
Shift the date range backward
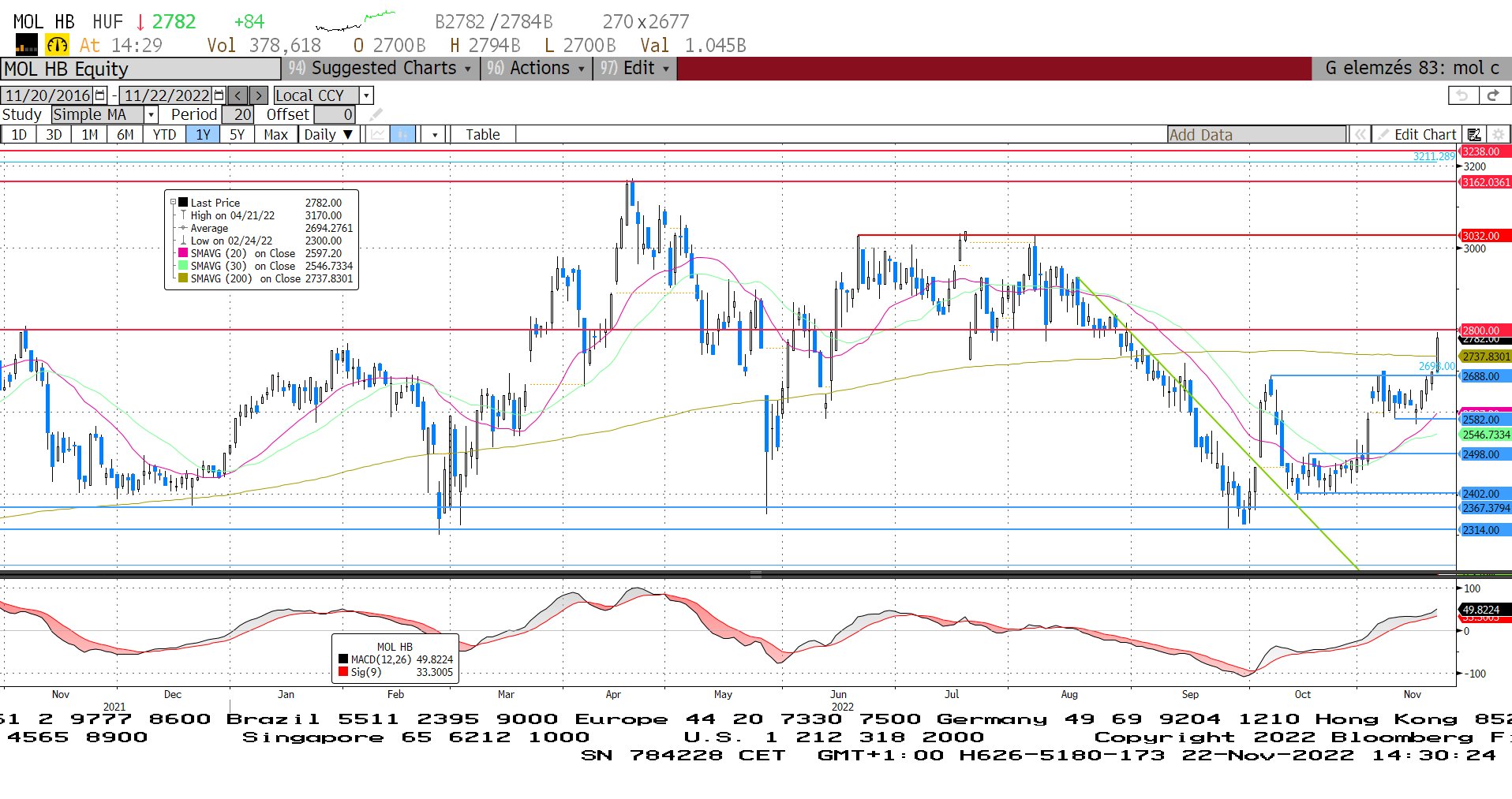[238, 95]
